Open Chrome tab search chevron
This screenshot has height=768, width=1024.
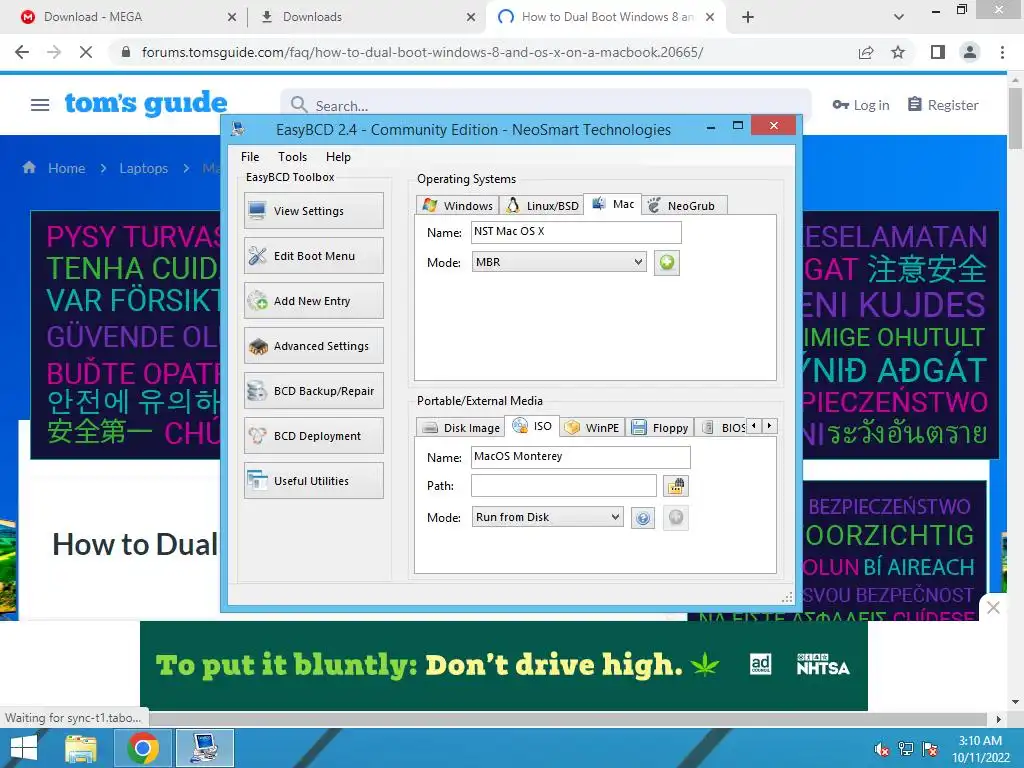[899, 17]
